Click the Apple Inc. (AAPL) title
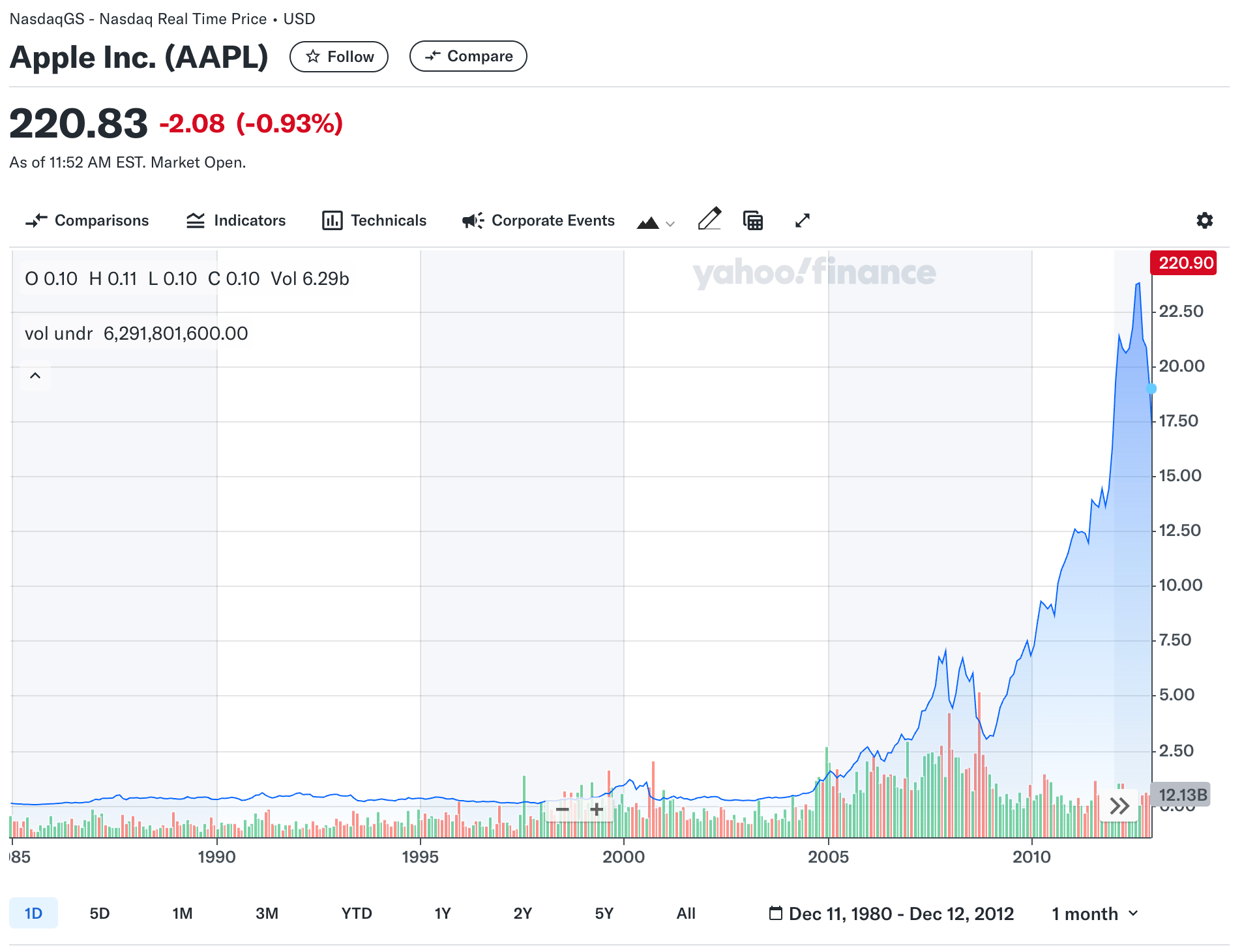Screen dimensions: 1257x952 point(139,57)
